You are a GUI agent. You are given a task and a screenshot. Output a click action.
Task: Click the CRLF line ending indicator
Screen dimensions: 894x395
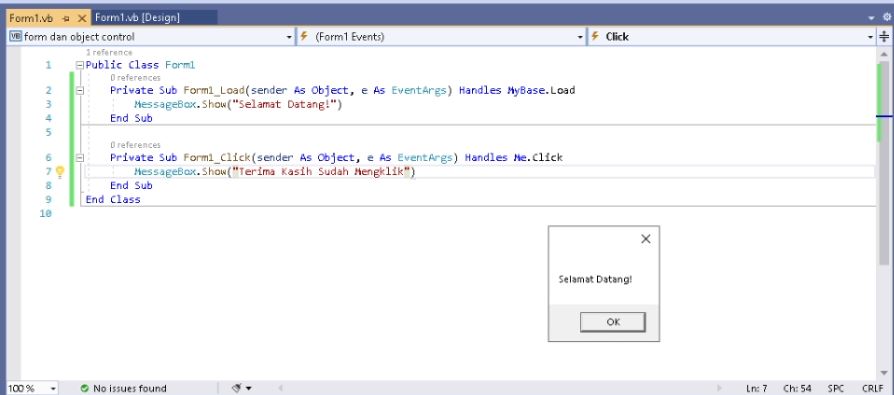(x=872, y=388)
